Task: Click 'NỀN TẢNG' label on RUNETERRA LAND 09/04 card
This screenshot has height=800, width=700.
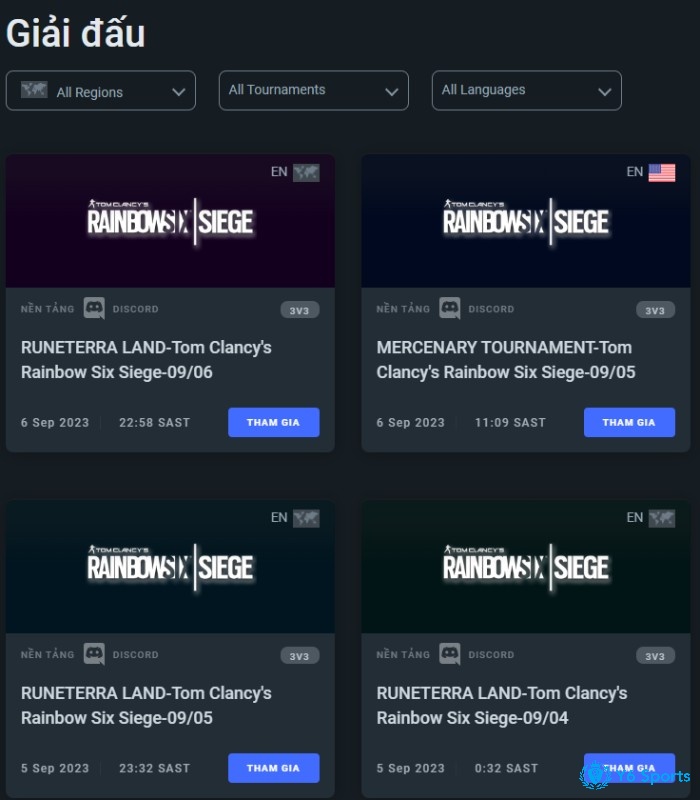Action: pyautogui.click(x=403, y=655)
